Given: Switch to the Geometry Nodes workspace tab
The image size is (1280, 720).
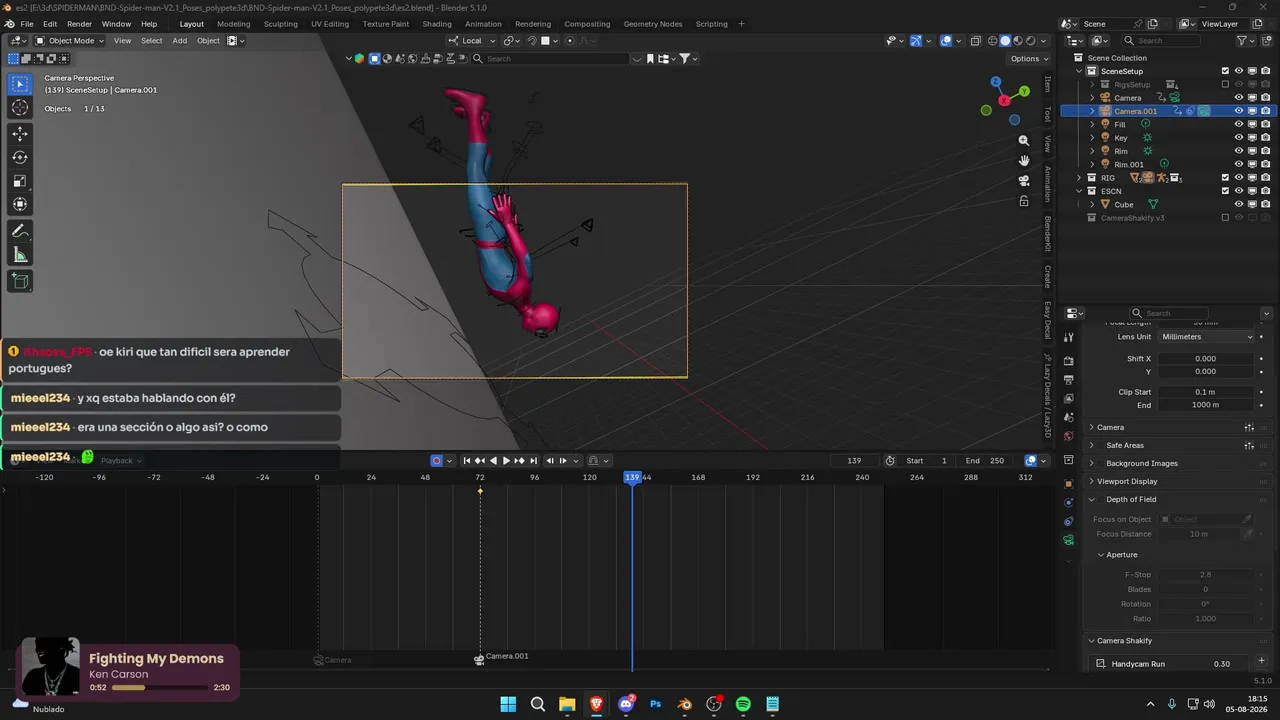Looking at the screenshot, I should pos(653,24).
